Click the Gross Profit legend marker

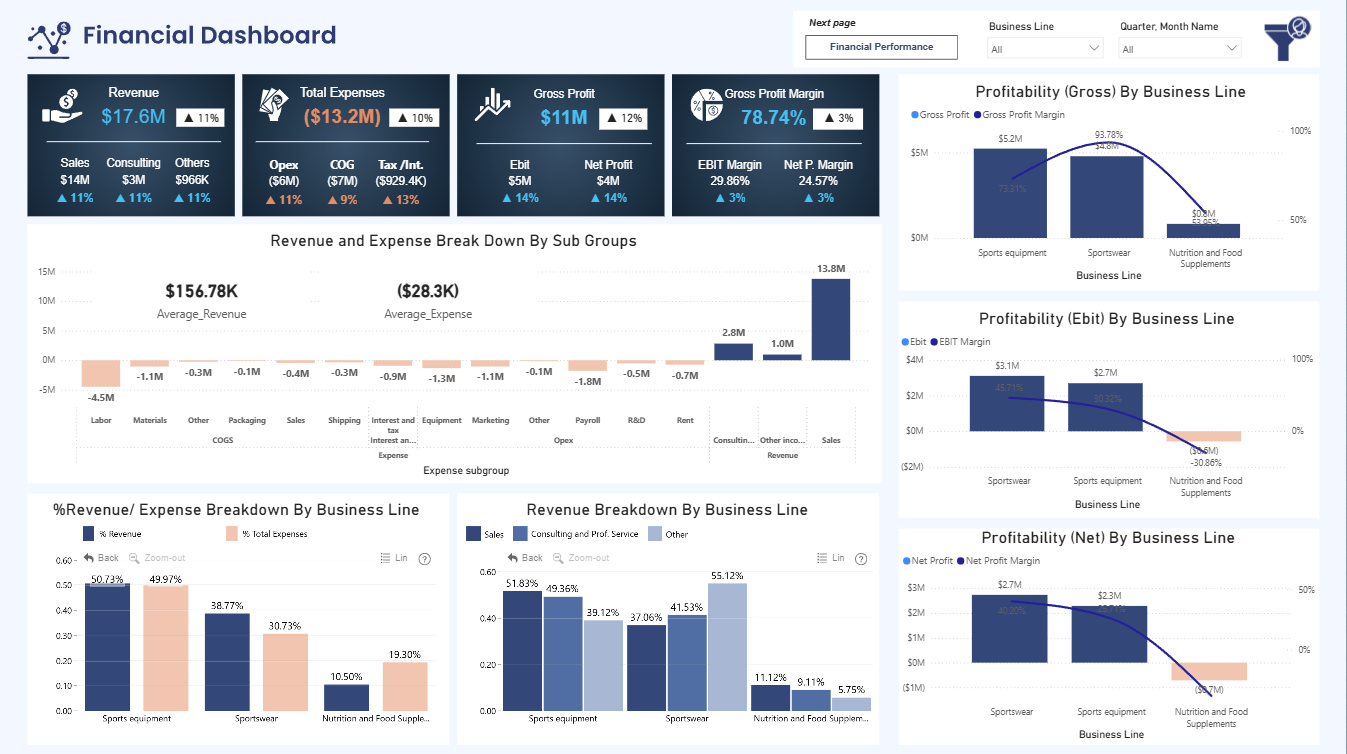click(x=914, y=115)
